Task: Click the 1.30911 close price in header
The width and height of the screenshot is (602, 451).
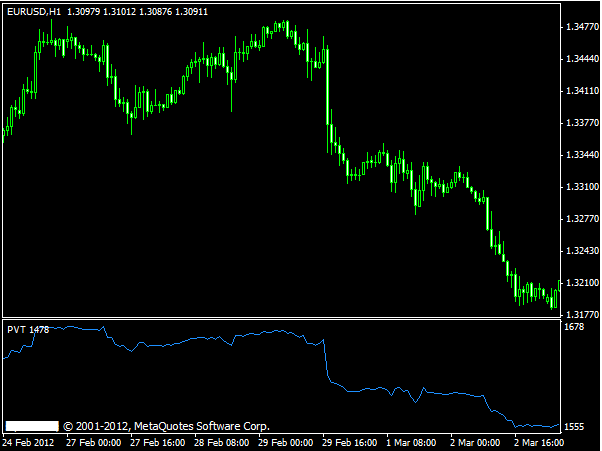Action: click(192, 12)
